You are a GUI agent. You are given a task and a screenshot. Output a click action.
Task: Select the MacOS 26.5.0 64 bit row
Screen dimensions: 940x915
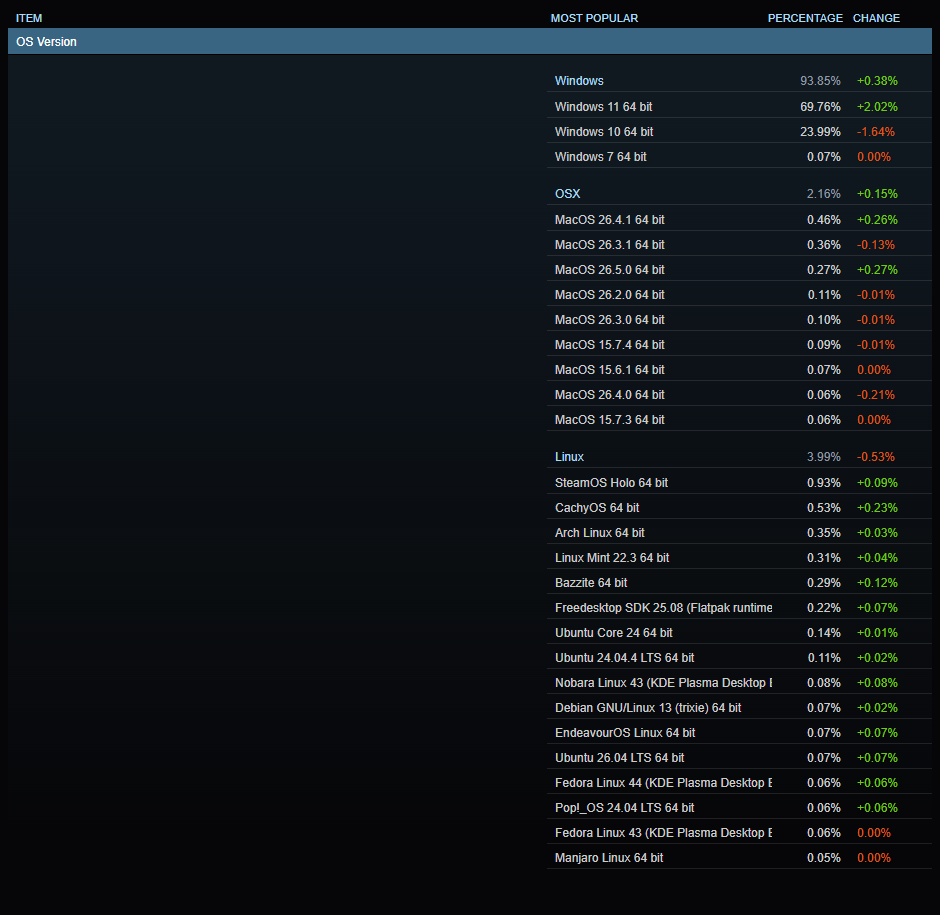739,269
